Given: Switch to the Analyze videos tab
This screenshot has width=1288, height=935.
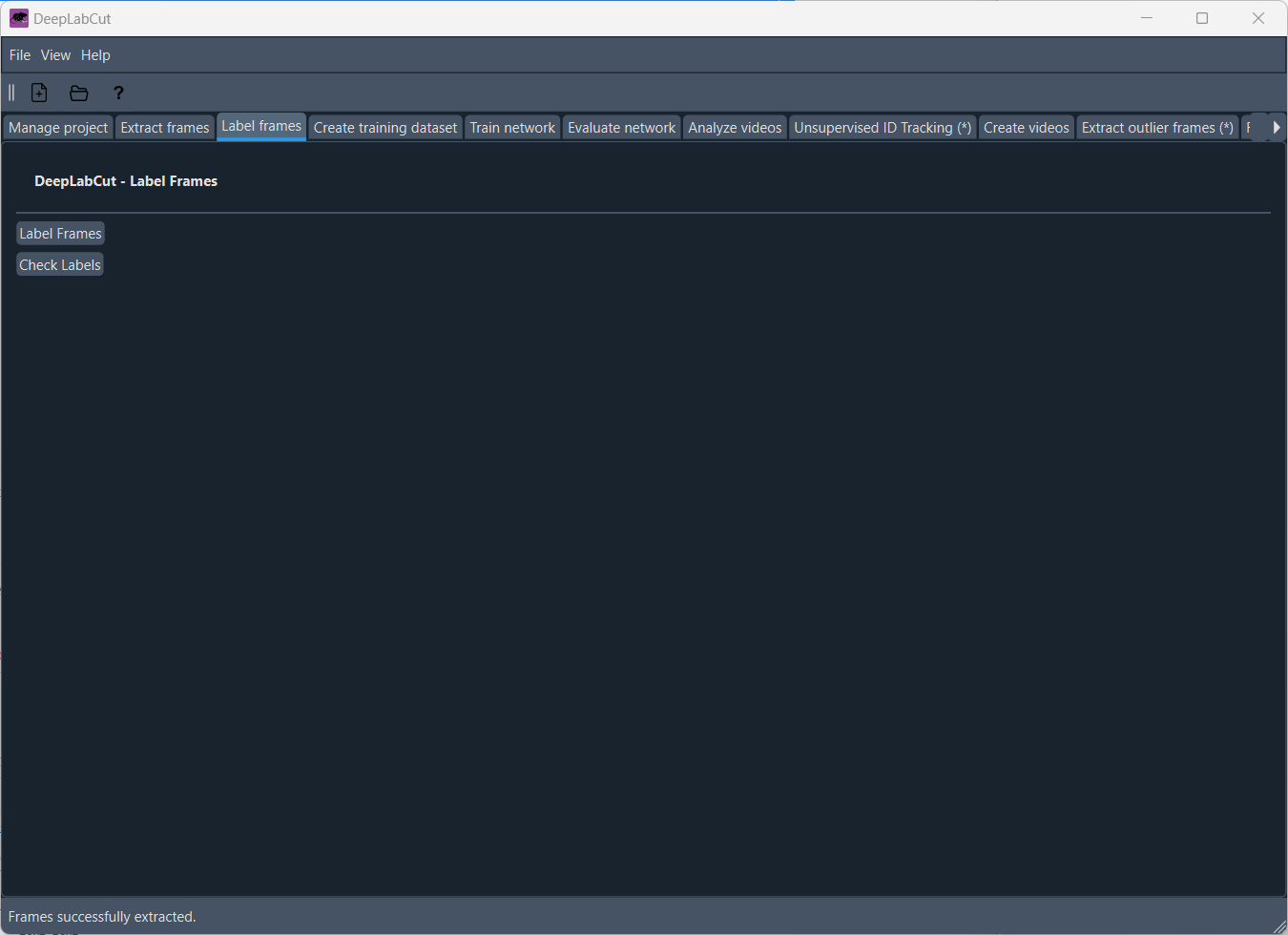Looking at the screenshot, I should [x=735, y=128].
